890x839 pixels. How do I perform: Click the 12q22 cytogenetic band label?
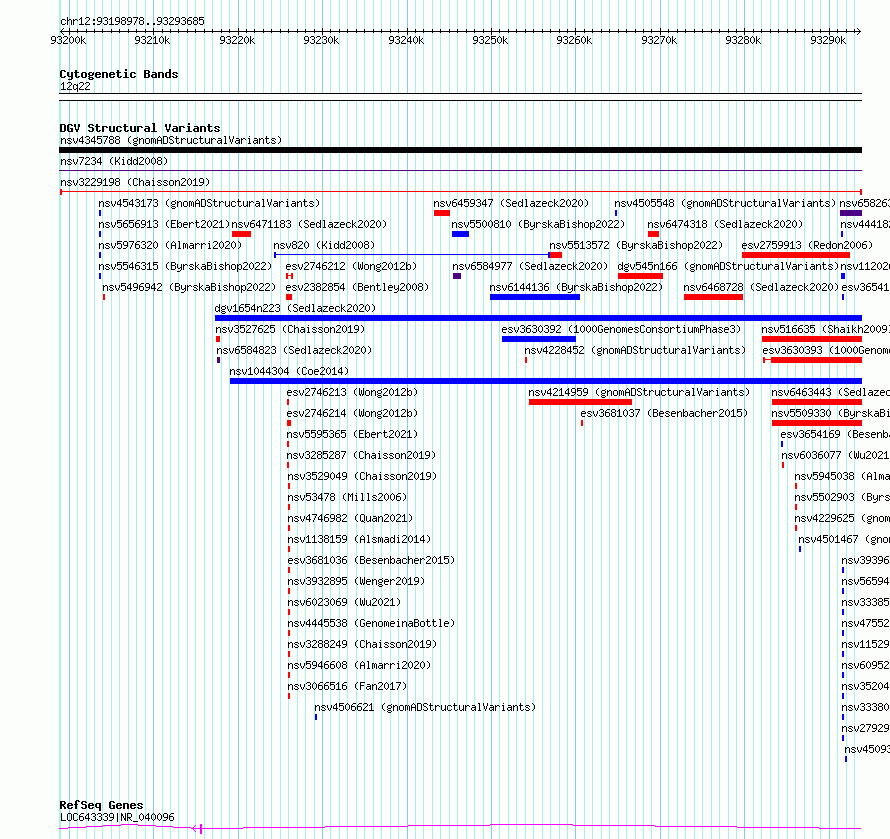pos(75,86)
